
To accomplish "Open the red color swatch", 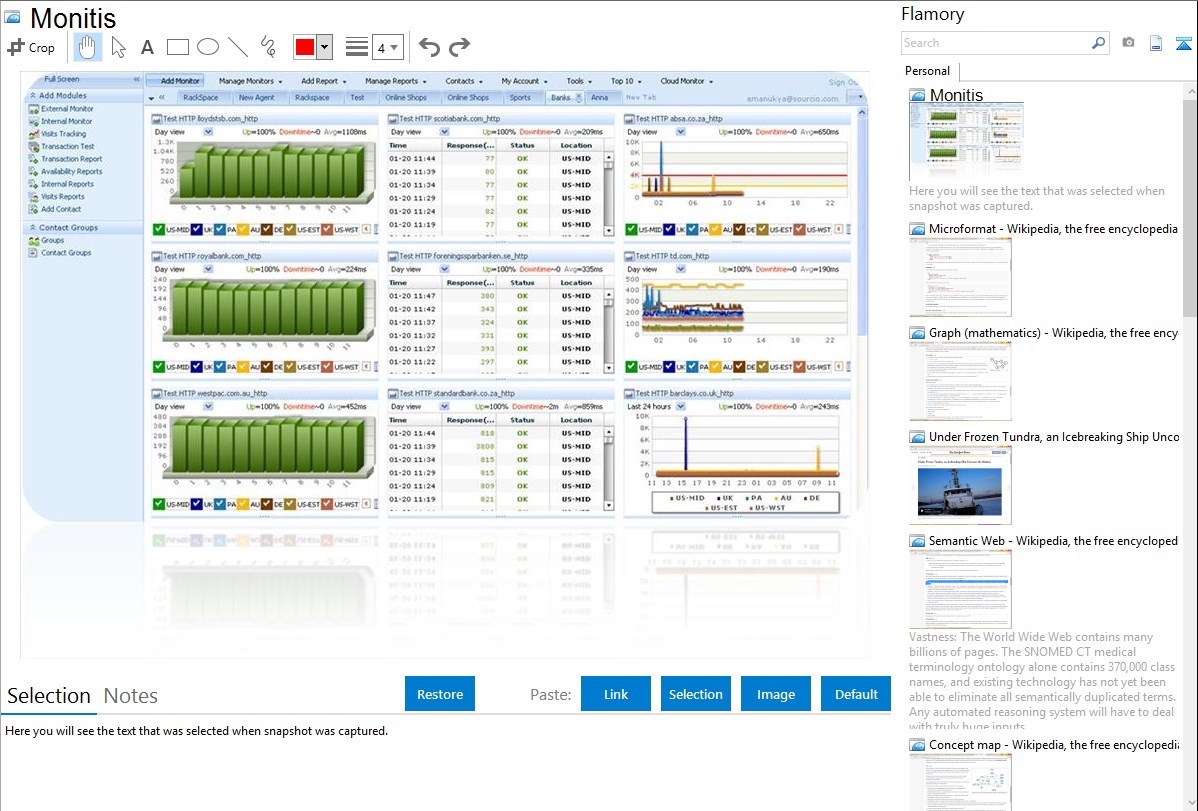I will (304, 47).
